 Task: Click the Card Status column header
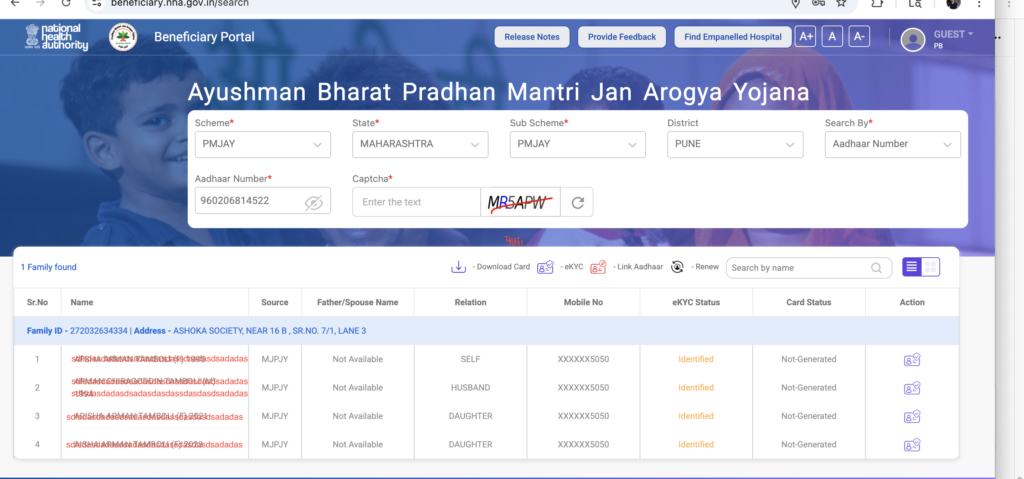808,303
